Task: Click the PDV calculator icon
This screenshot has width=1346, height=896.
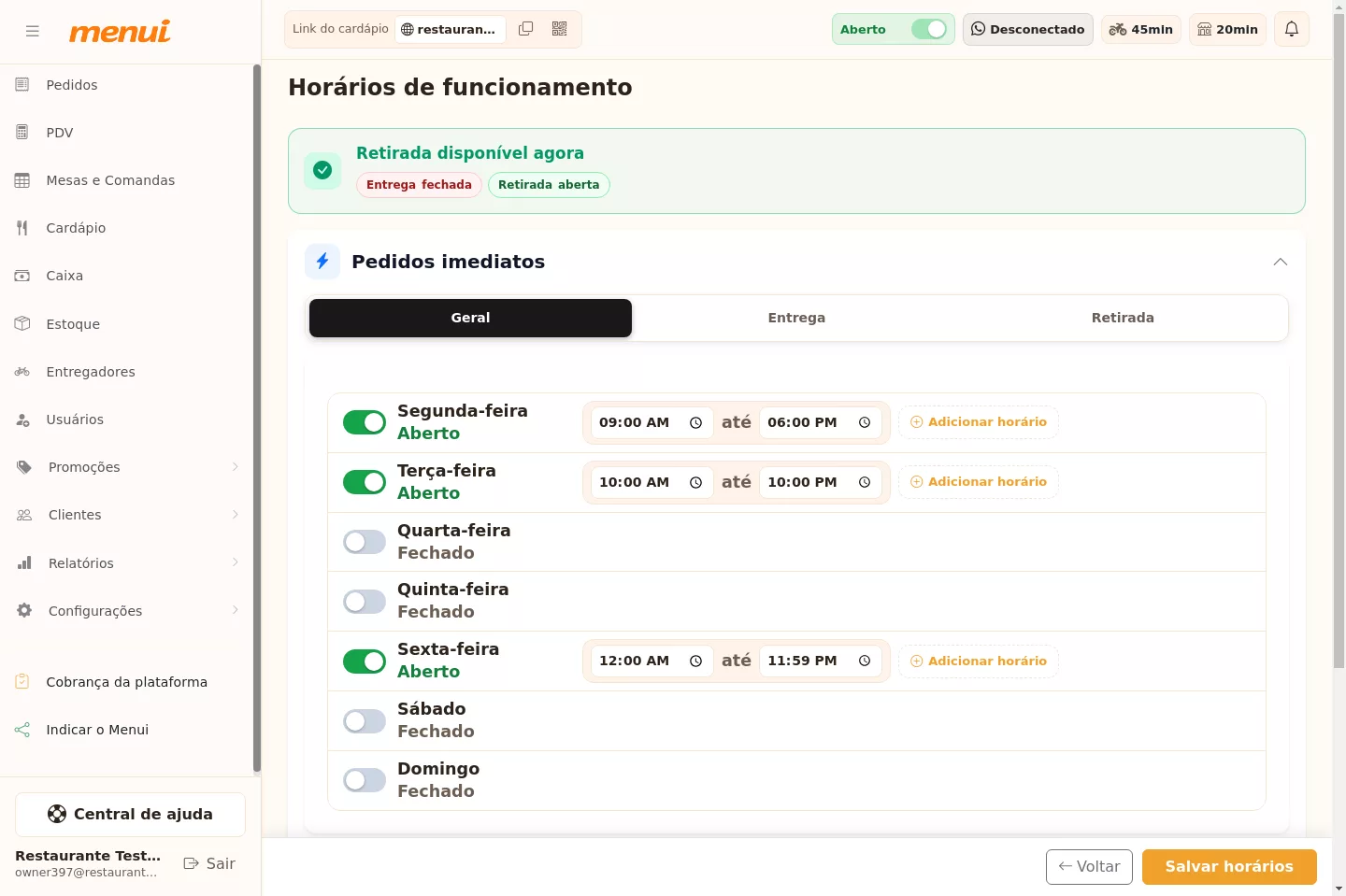Action: [x=22, y=133]
